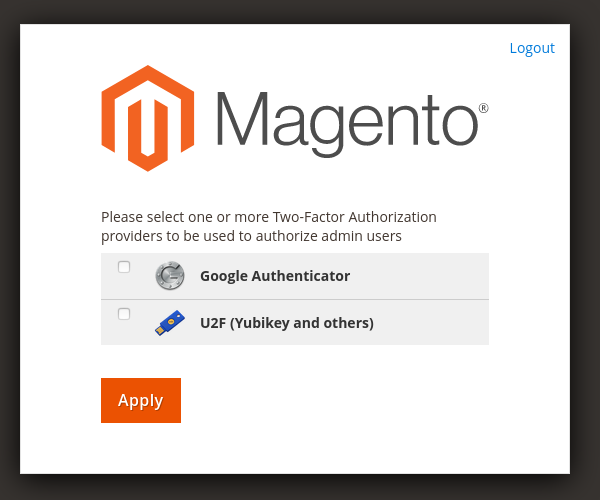Viewport: 600px width, 500px height.
Task: Click the dark background outside the dialog
Action: tap(585, 250)
